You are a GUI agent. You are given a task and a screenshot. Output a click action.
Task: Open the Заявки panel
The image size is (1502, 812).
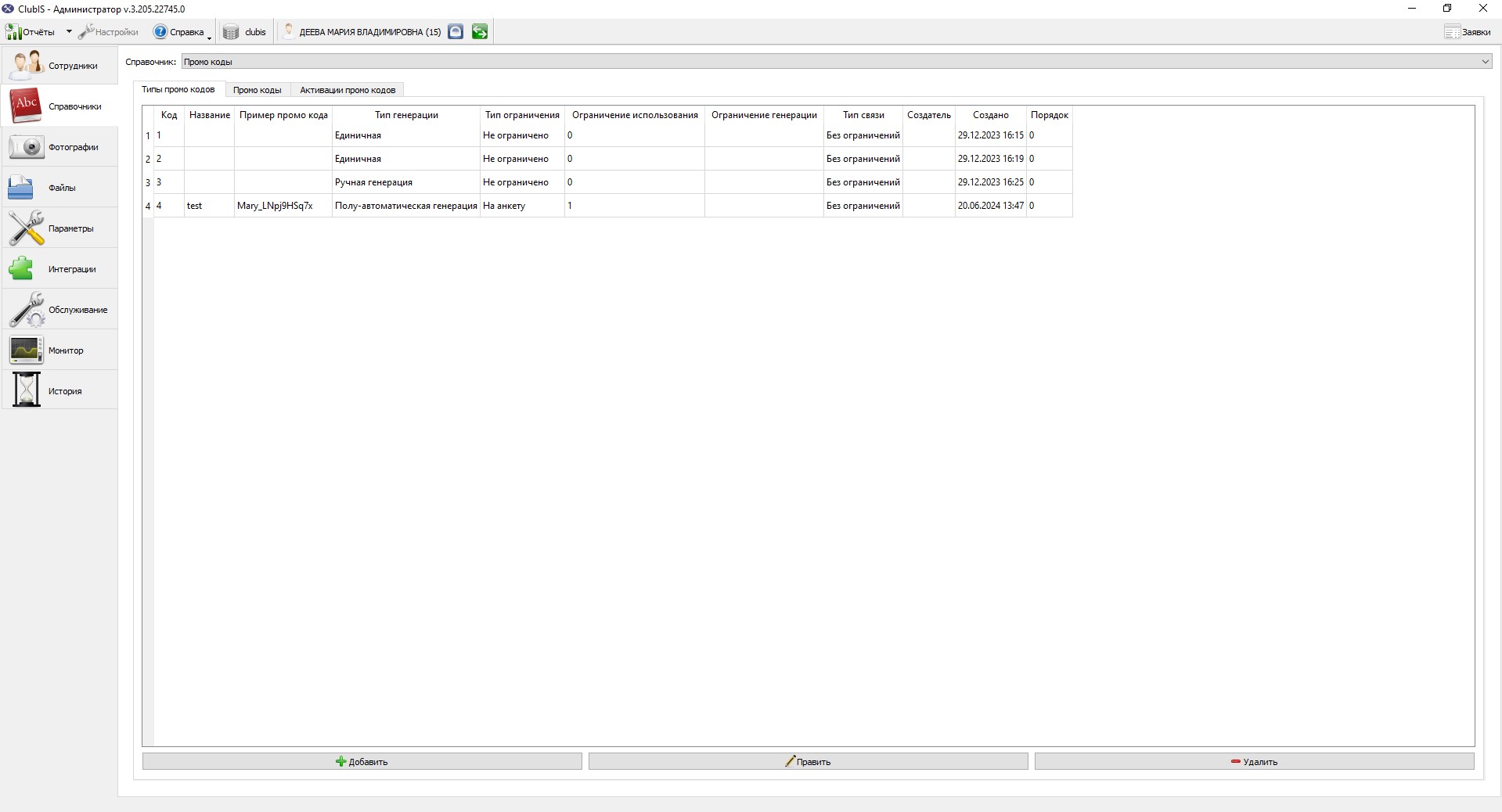tap(1468, 32)
